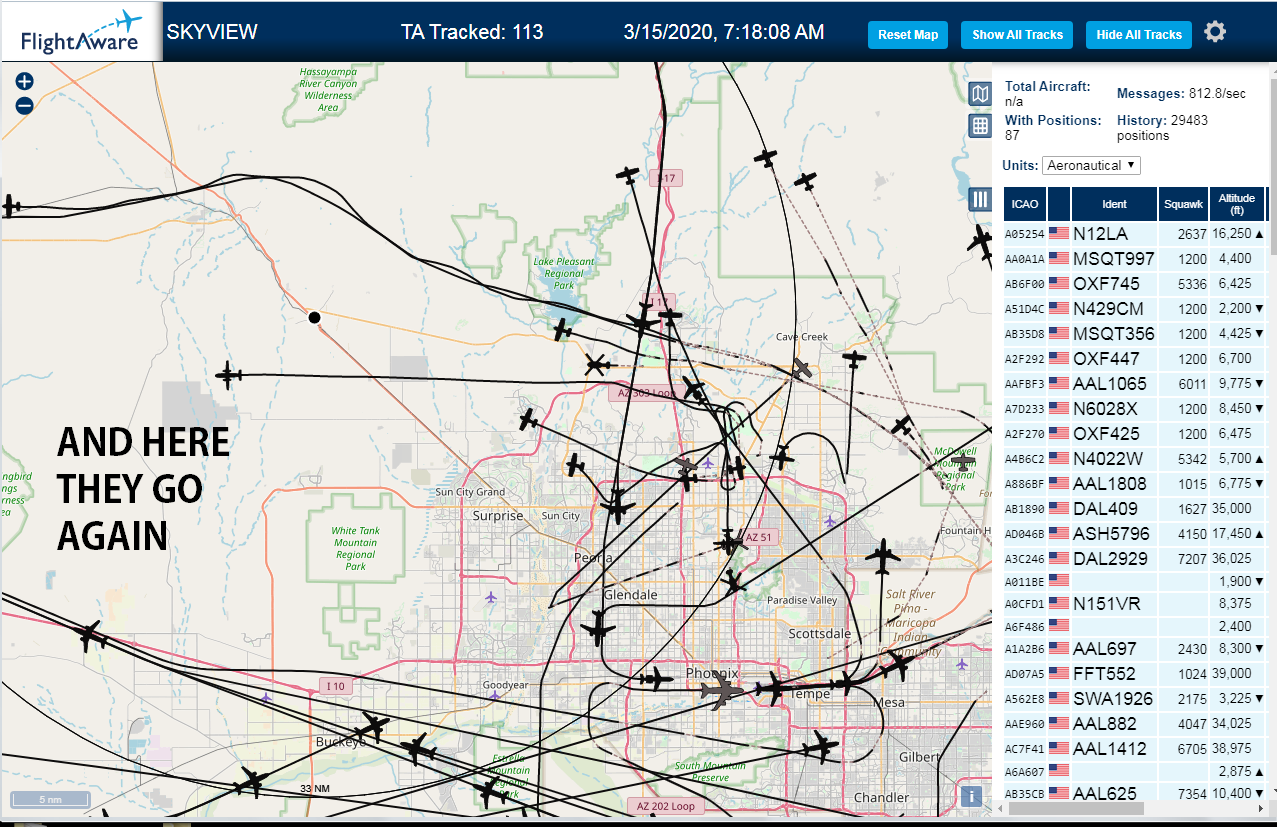Click the US flag in DAL409 row
1277x827 pixels.
click(x=1059, y=508)
